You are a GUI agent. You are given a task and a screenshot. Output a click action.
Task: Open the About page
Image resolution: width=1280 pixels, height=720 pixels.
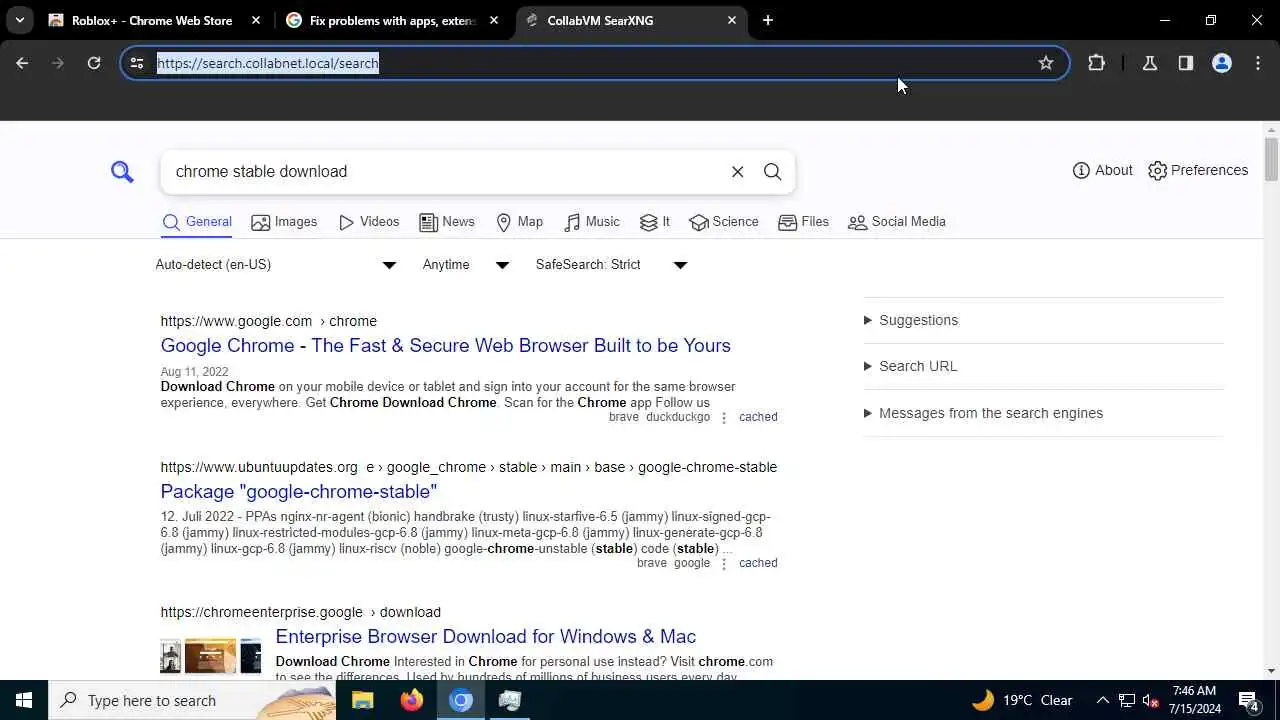[x=1102, y=170]
